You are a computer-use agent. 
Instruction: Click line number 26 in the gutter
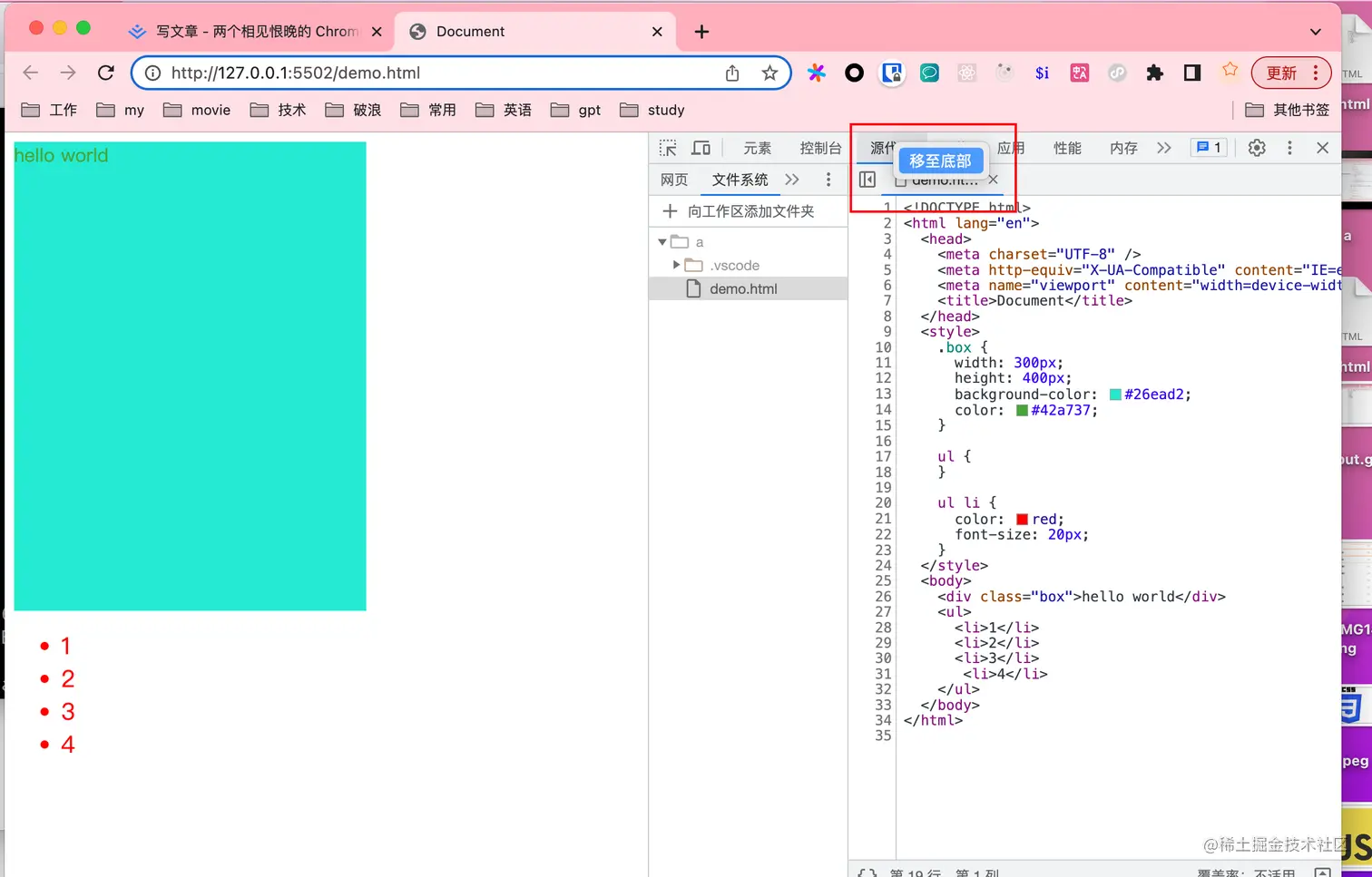(883, 597)
